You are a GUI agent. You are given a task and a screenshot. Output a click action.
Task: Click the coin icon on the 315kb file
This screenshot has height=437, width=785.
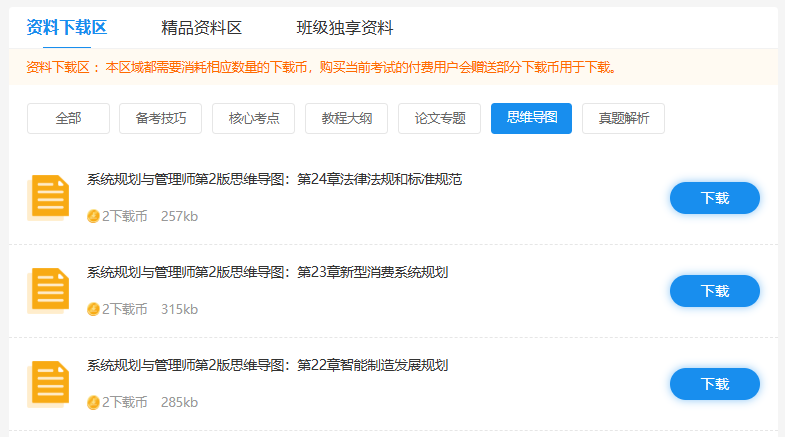point(93,309)
